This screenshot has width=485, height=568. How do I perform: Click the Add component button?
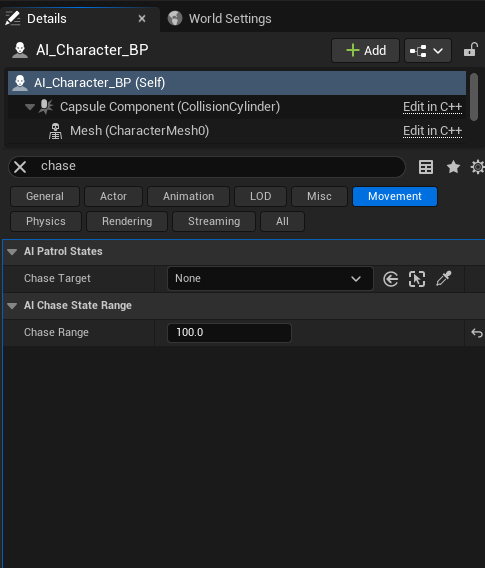click(365, 50)
